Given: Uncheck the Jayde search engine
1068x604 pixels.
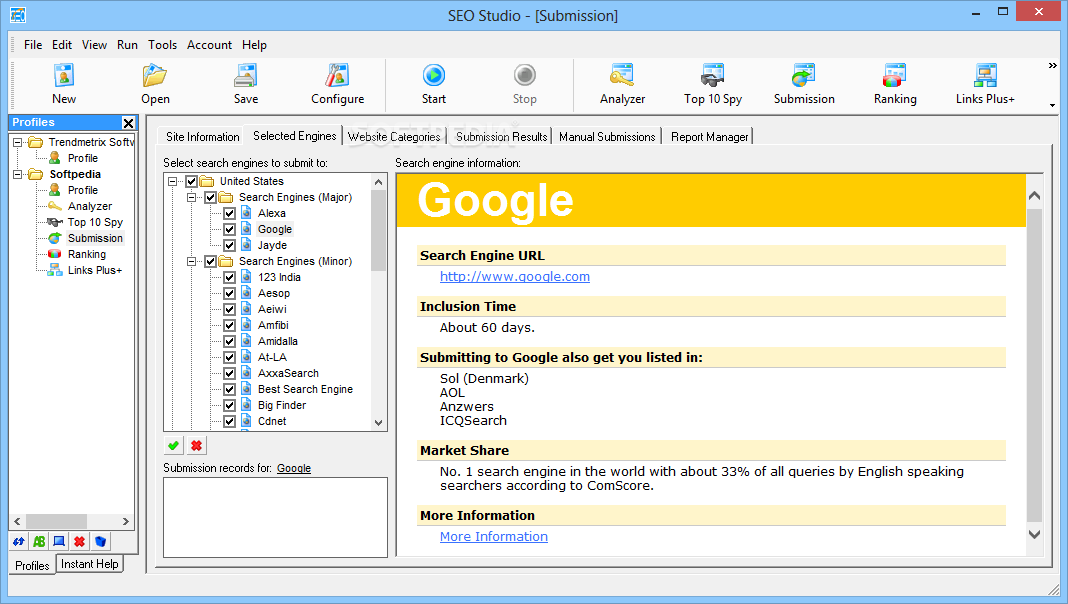Looking at the screenshot, I should [230, 245].
